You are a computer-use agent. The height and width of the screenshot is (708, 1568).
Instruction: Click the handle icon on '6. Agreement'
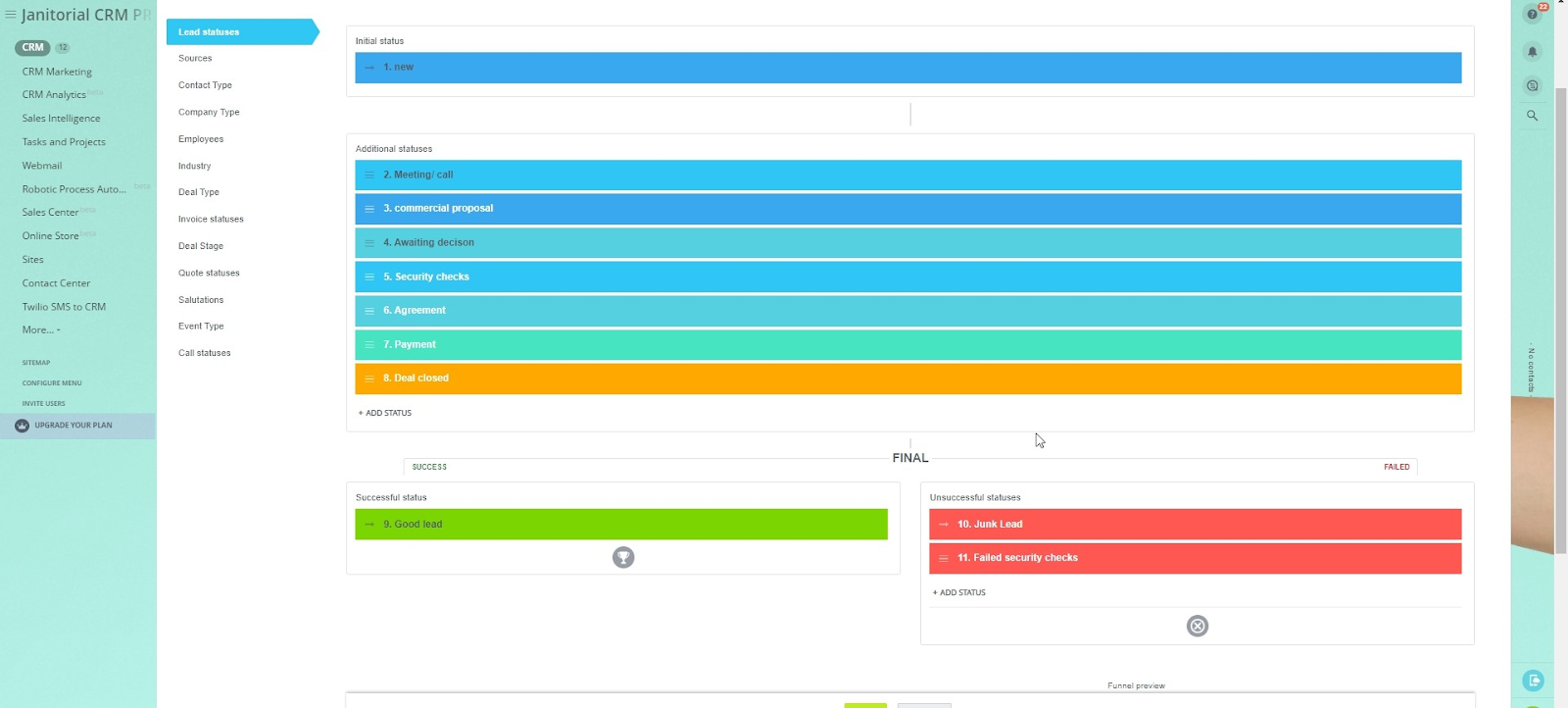tap(369, 311)
